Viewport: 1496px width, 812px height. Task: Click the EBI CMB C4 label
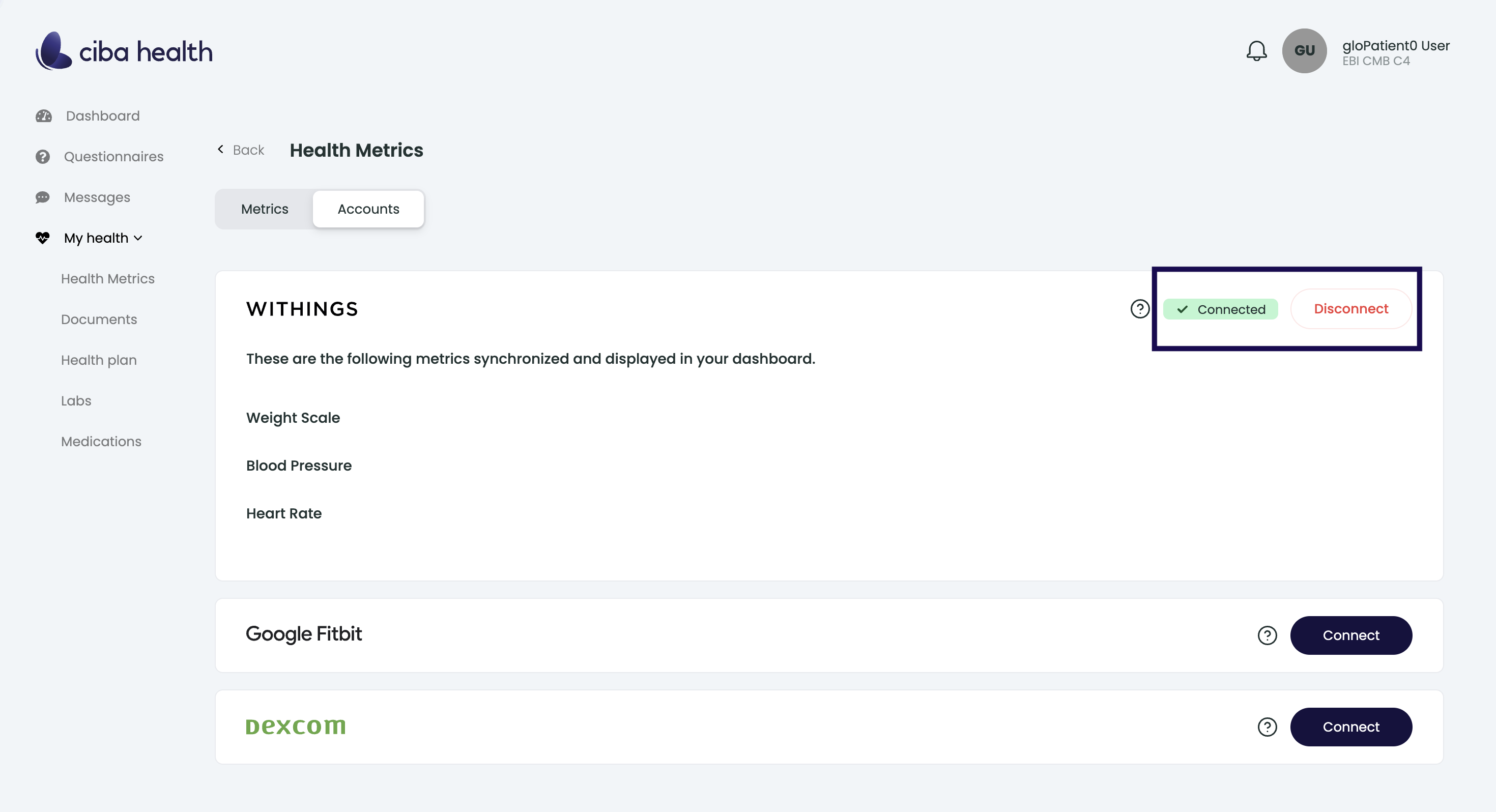1376,61
